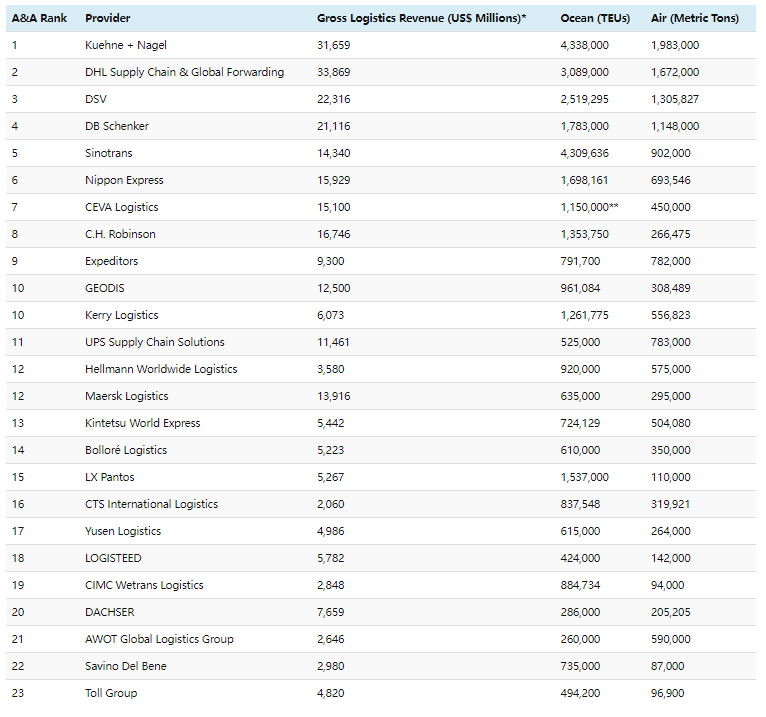The image size is (766, 717).
Task: Select the LX Pantos provider cell
Action: [110, 478]
